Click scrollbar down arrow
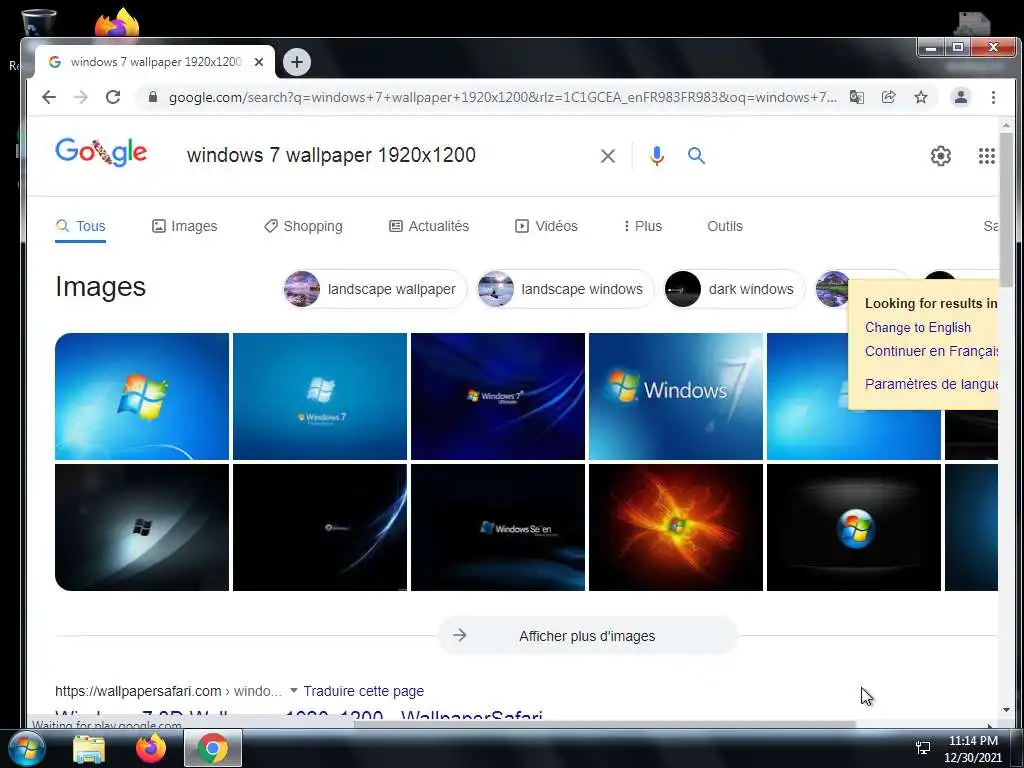The height and width of the screenshot is (768, 1024). pyautogui.click(x=1006, y=710)
